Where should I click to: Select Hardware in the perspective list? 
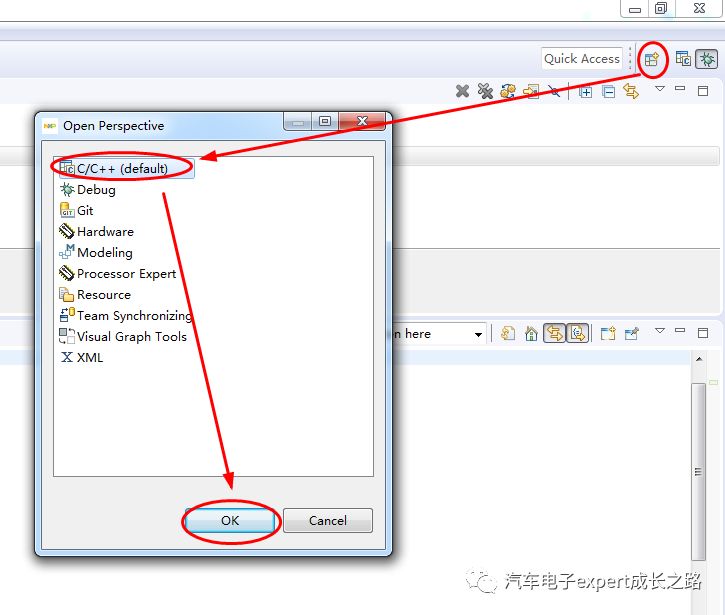pyautogui.click(x=97, y=231)
